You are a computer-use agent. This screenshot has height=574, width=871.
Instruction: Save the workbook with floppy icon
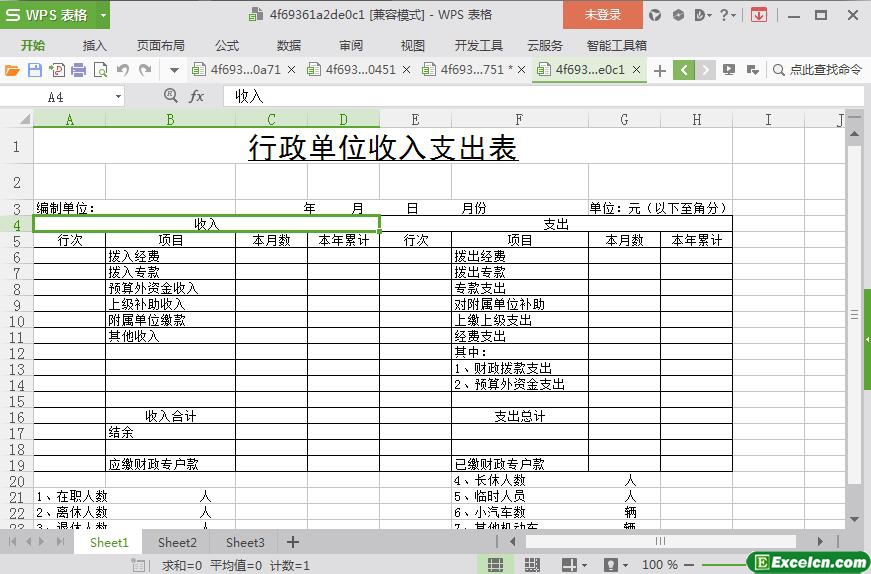tap(35, 70)
